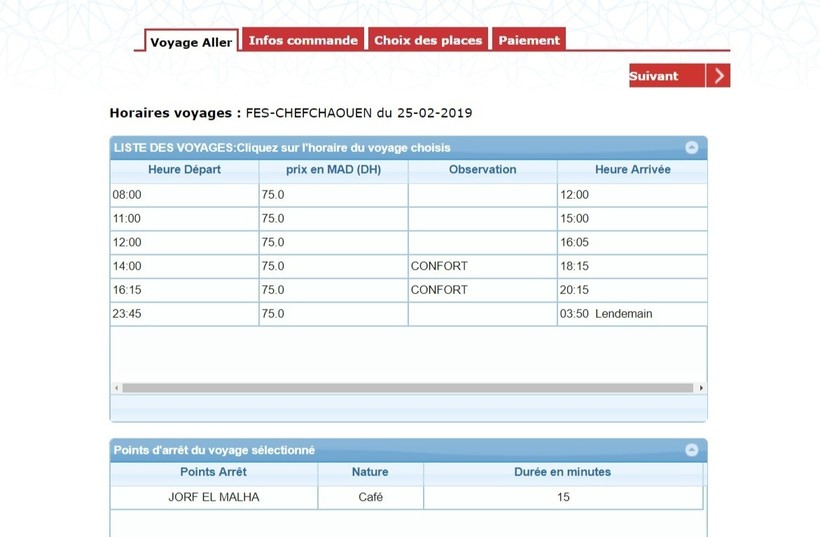Open the Paiement tab
The image size is (820, 537).
529,40
